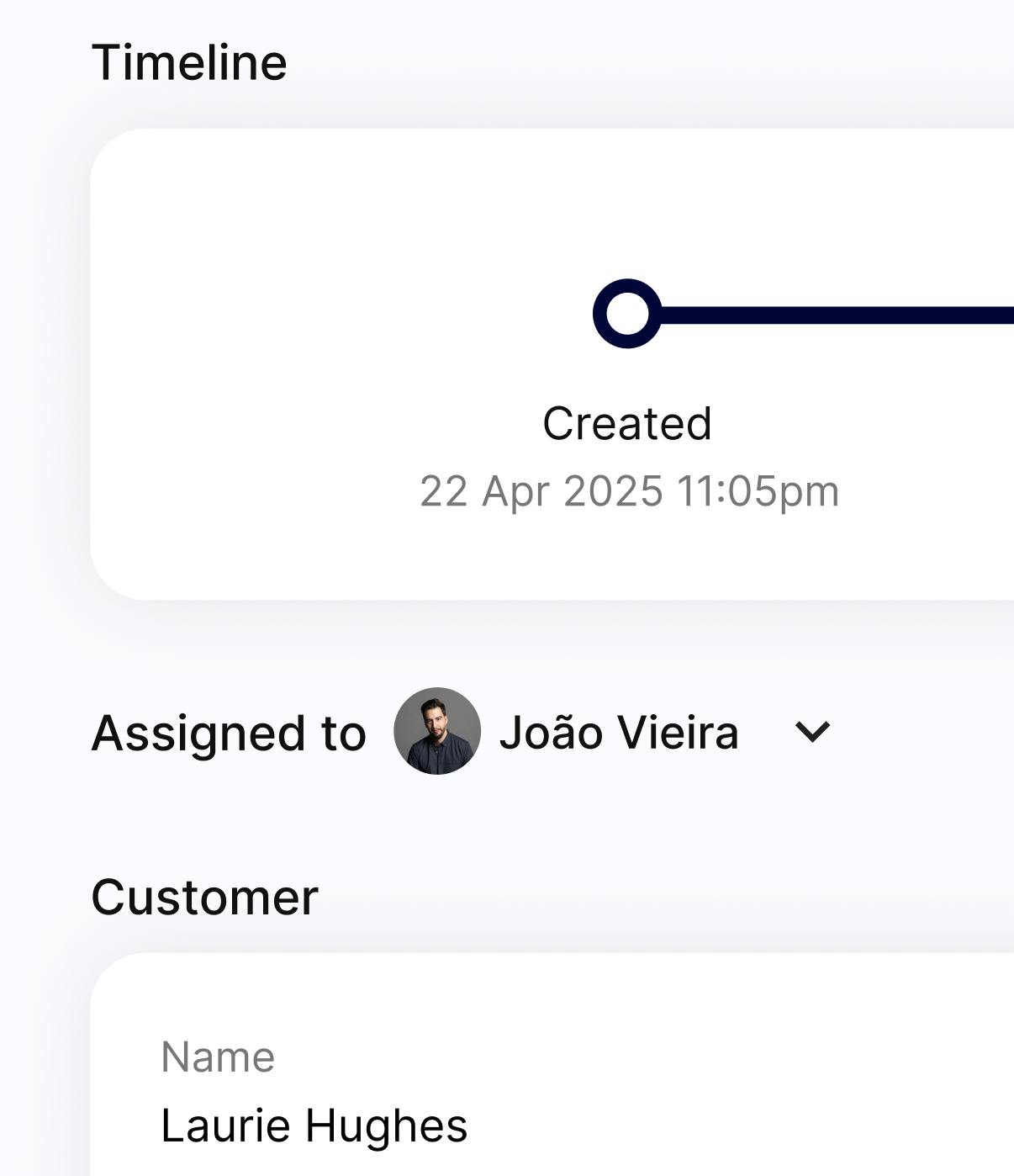Click the Created step label
This screenshot has height=1176, width=1014.
tap(627, 423)
